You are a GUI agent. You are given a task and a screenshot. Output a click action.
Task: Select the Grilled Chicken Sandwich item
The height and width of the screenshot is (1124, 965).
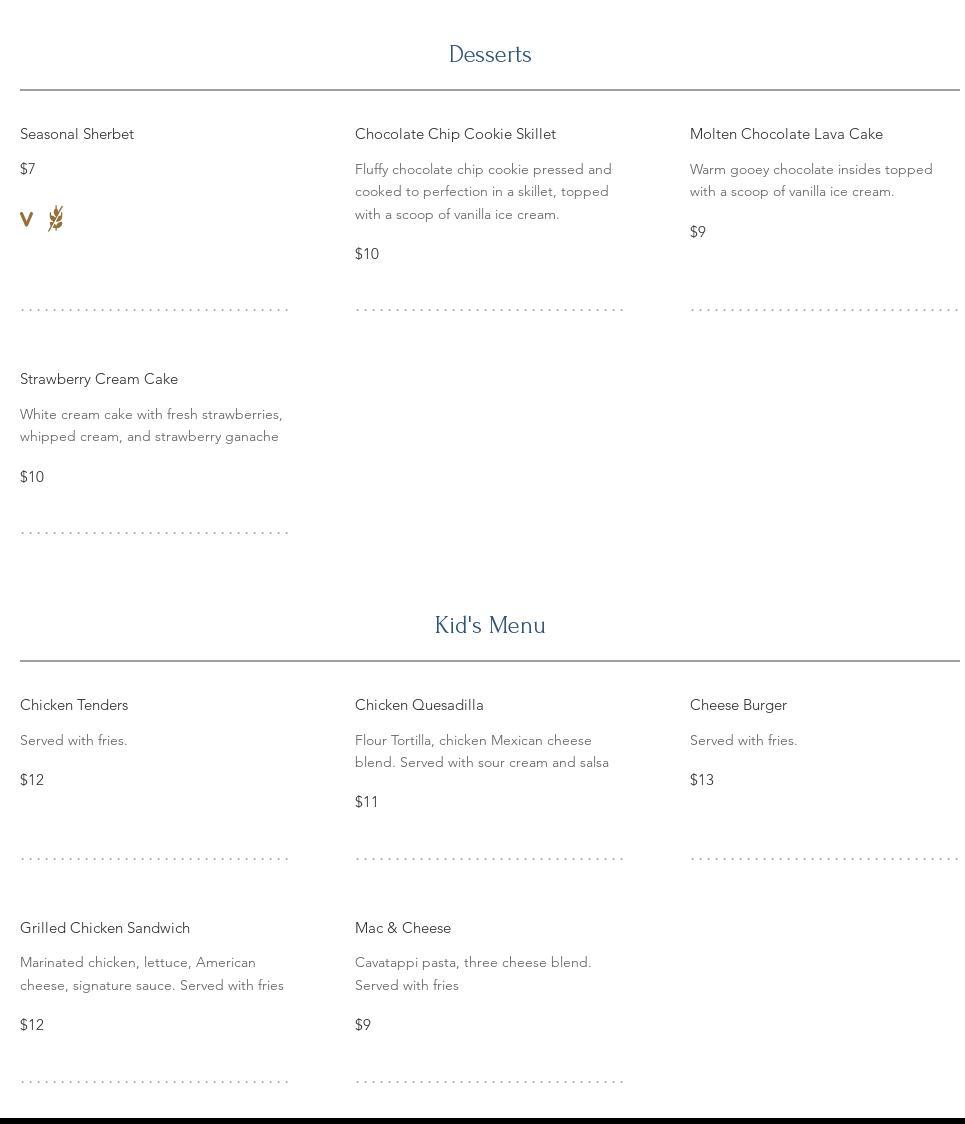105,928
